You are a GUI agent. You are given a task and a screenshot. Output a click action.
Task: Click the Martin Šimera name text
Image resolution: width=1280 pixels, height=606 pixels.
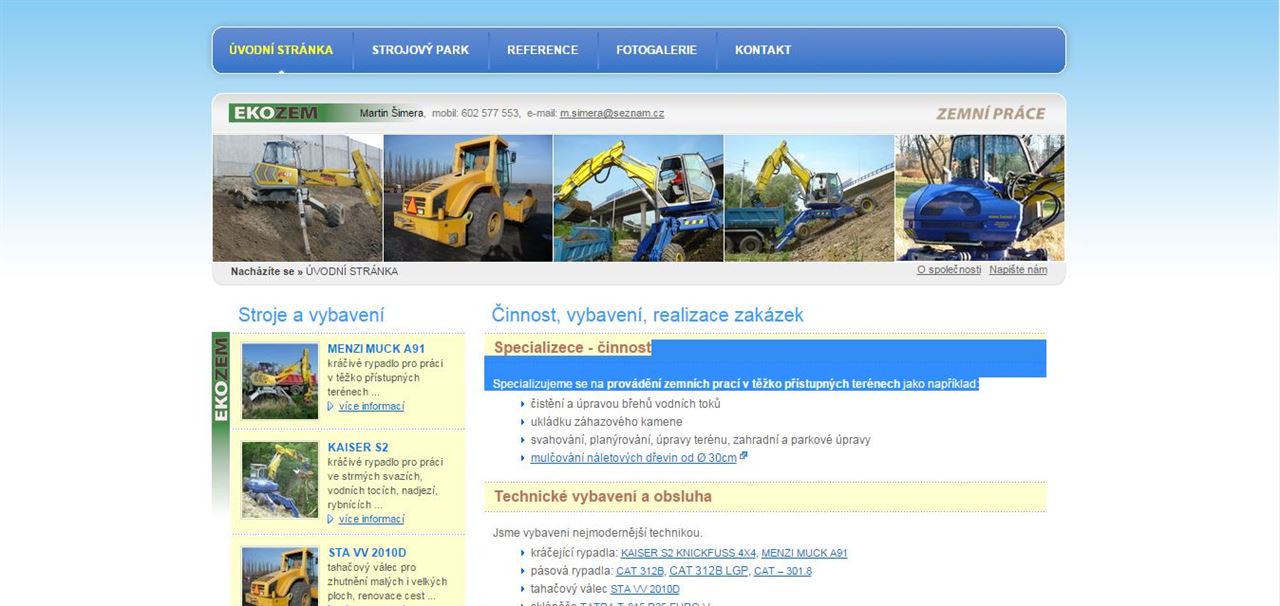tap(392, 113)
